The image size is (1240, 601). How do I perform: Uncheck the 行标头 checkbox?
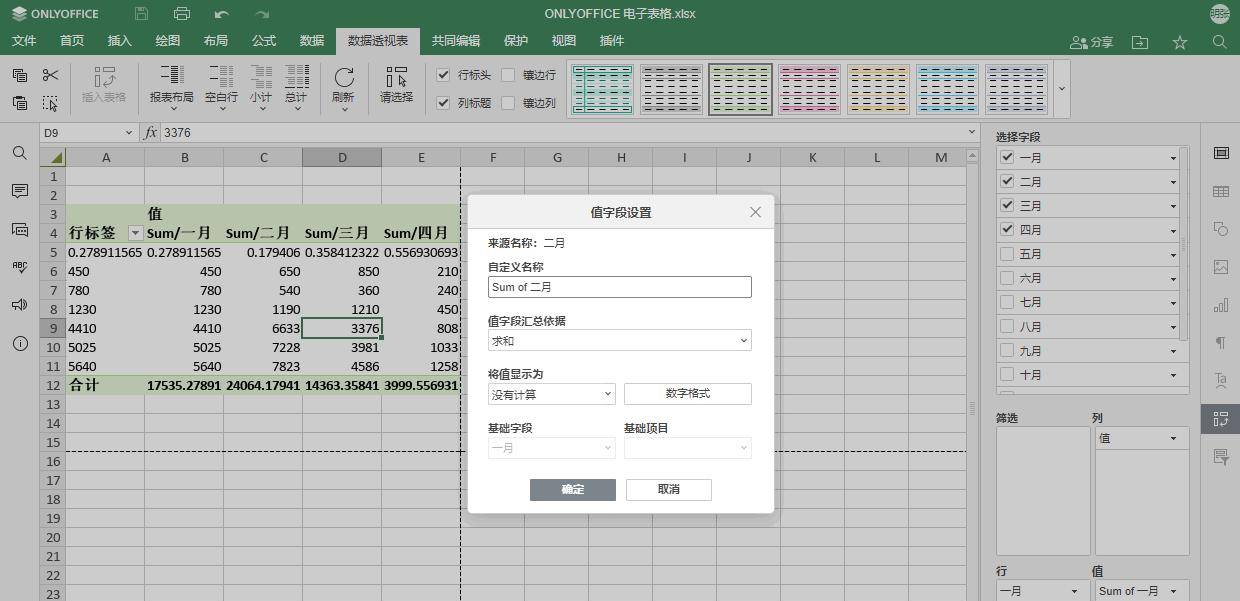(443, 75)
